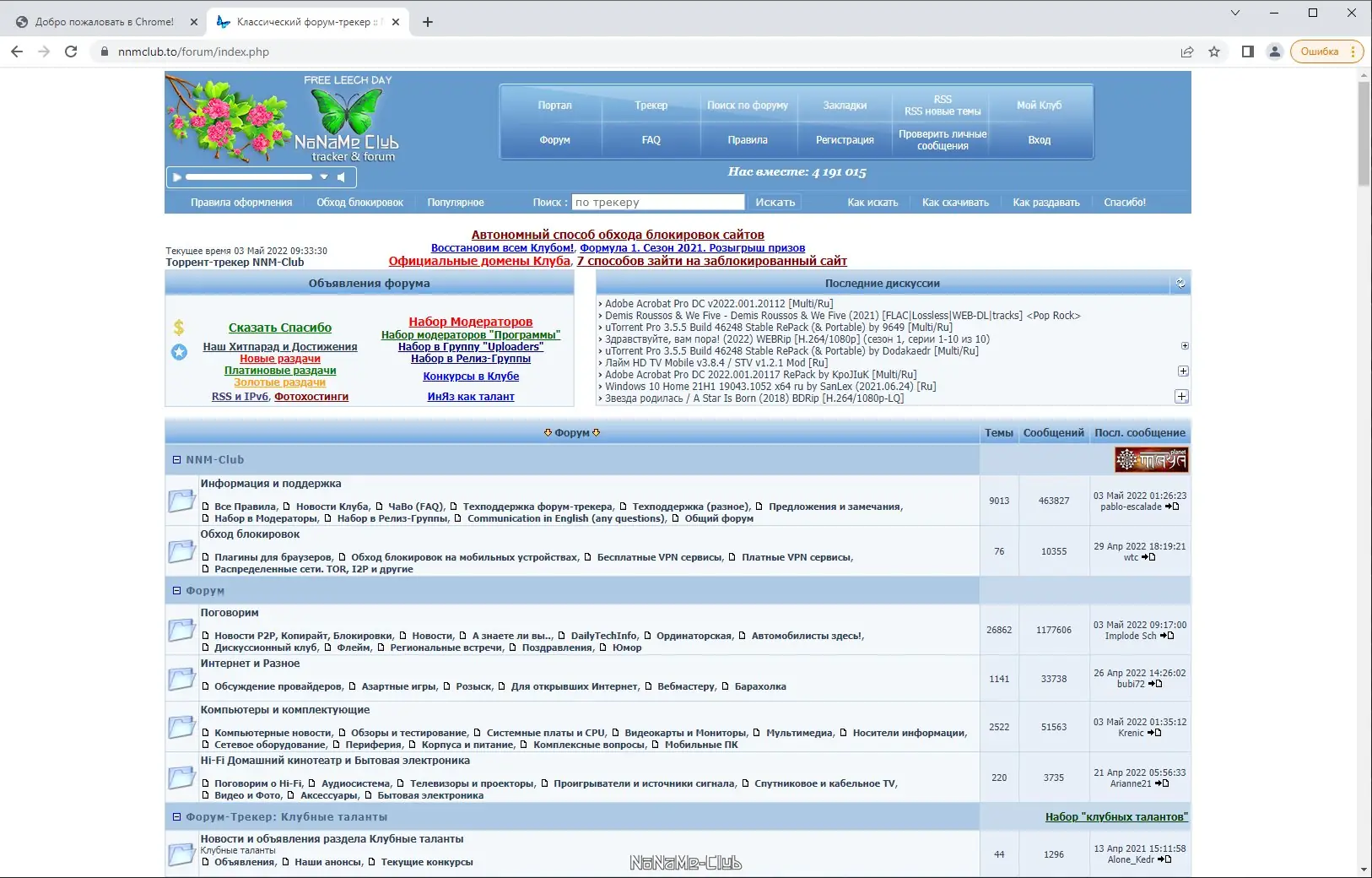Collapse the NNM-Club category
1372x878 pixels.
(176, 460)
